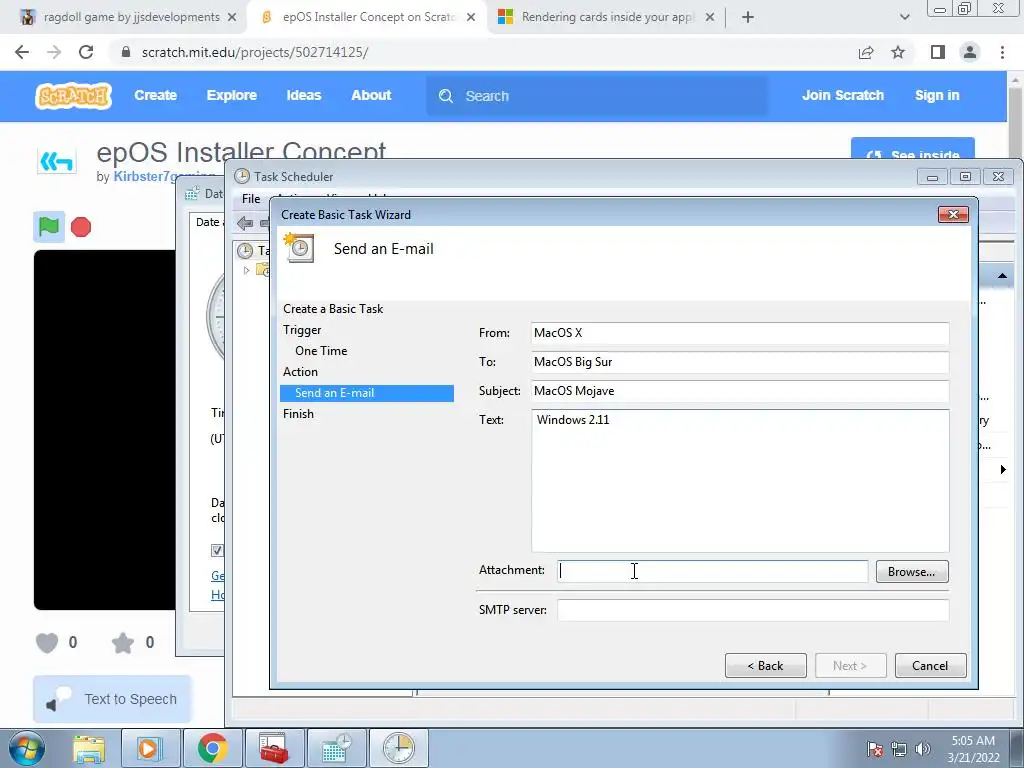This screenshot has height=768, width=1024.
Task: Click the browser address bar URL
Action: coord(255,52)
